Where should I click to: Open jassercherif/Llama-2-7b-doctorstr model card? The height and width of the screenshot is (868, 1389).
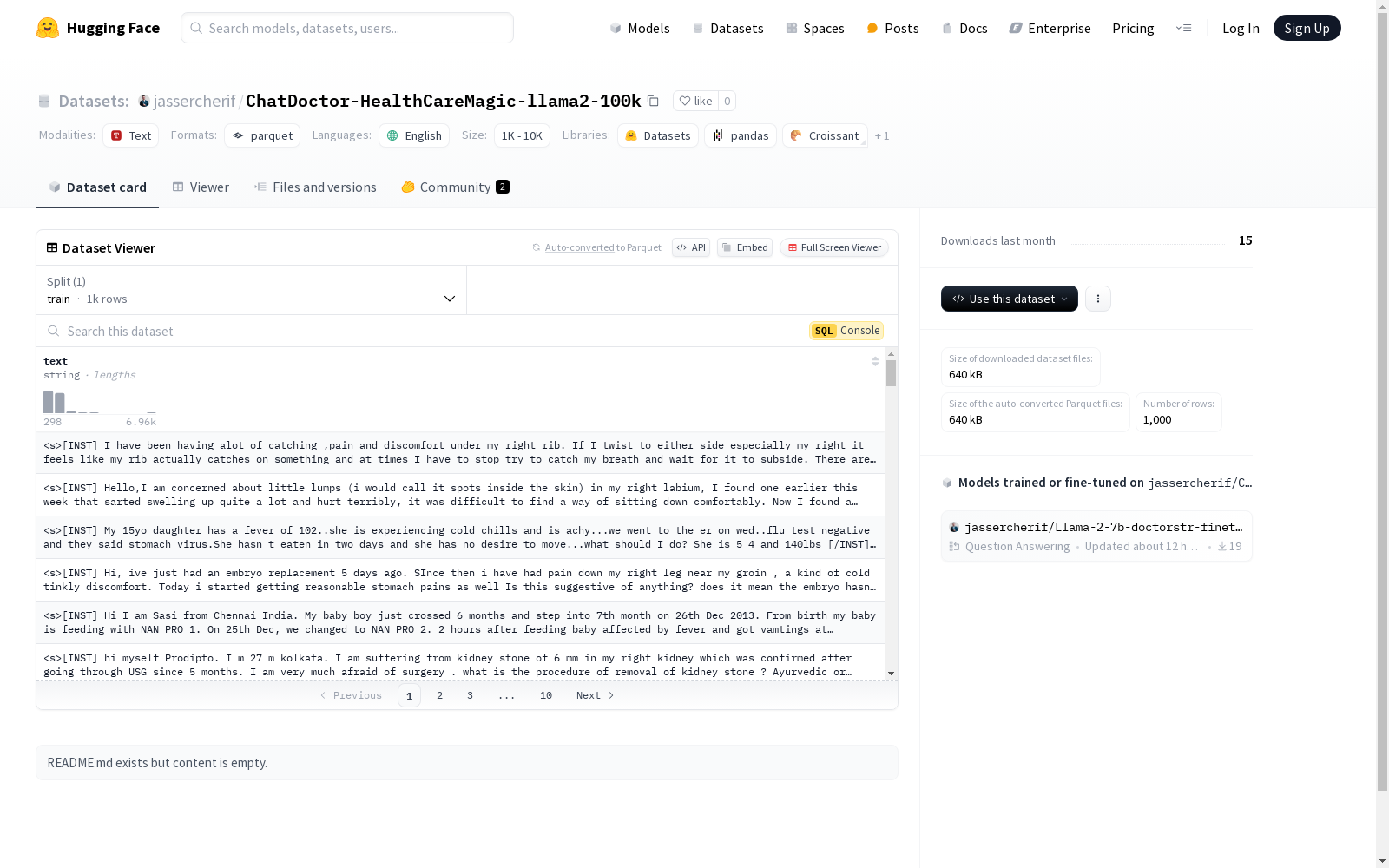tap(1096, 536)
